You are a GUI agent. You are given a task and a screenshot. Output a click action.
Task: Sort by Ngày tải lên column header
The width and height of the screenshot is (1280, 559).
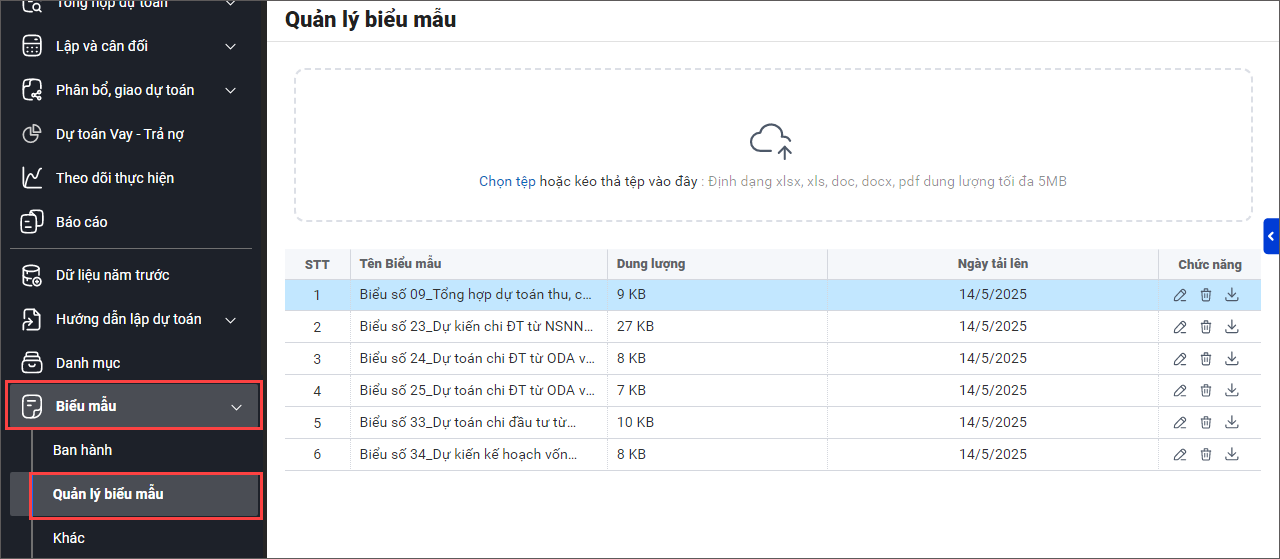click(x=992, y=264)
